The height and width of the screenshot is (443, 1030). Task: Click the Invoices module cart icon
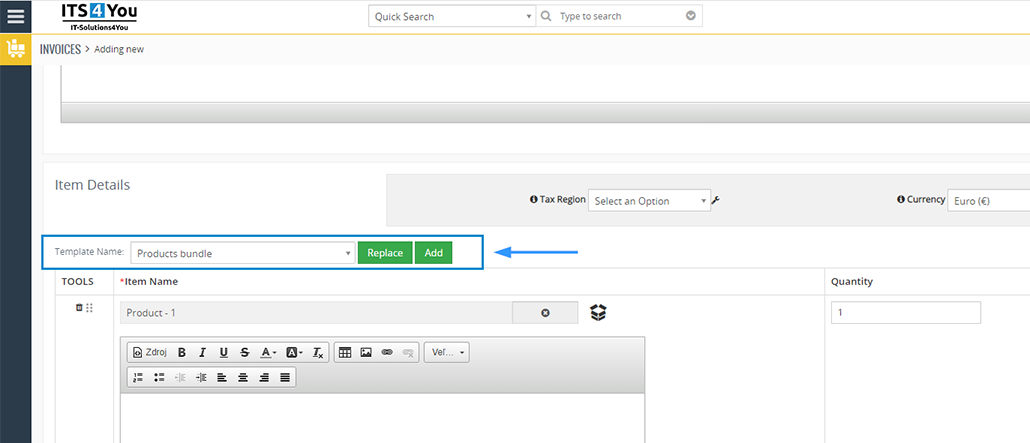tap(15, 49)
